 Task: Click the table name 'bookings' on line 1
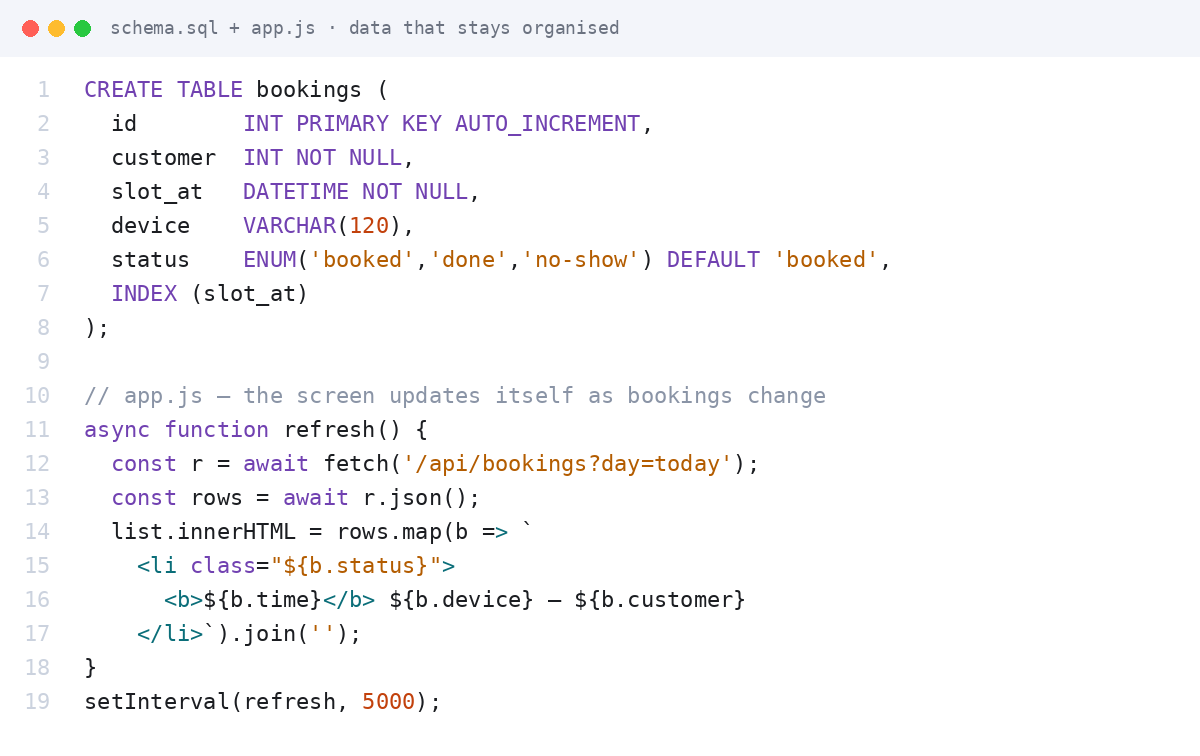[x=309, y=90]
